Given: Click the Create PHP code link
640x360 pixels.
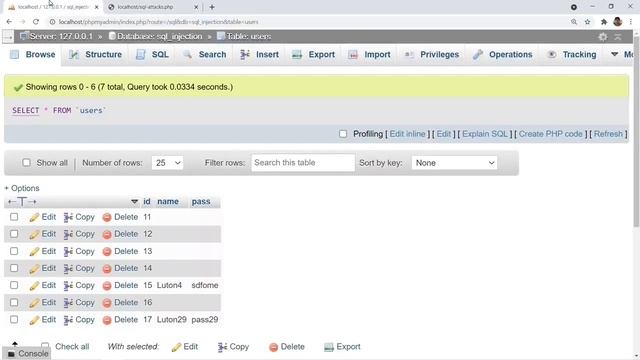Looking at the screenshot, I should [551, 134].
